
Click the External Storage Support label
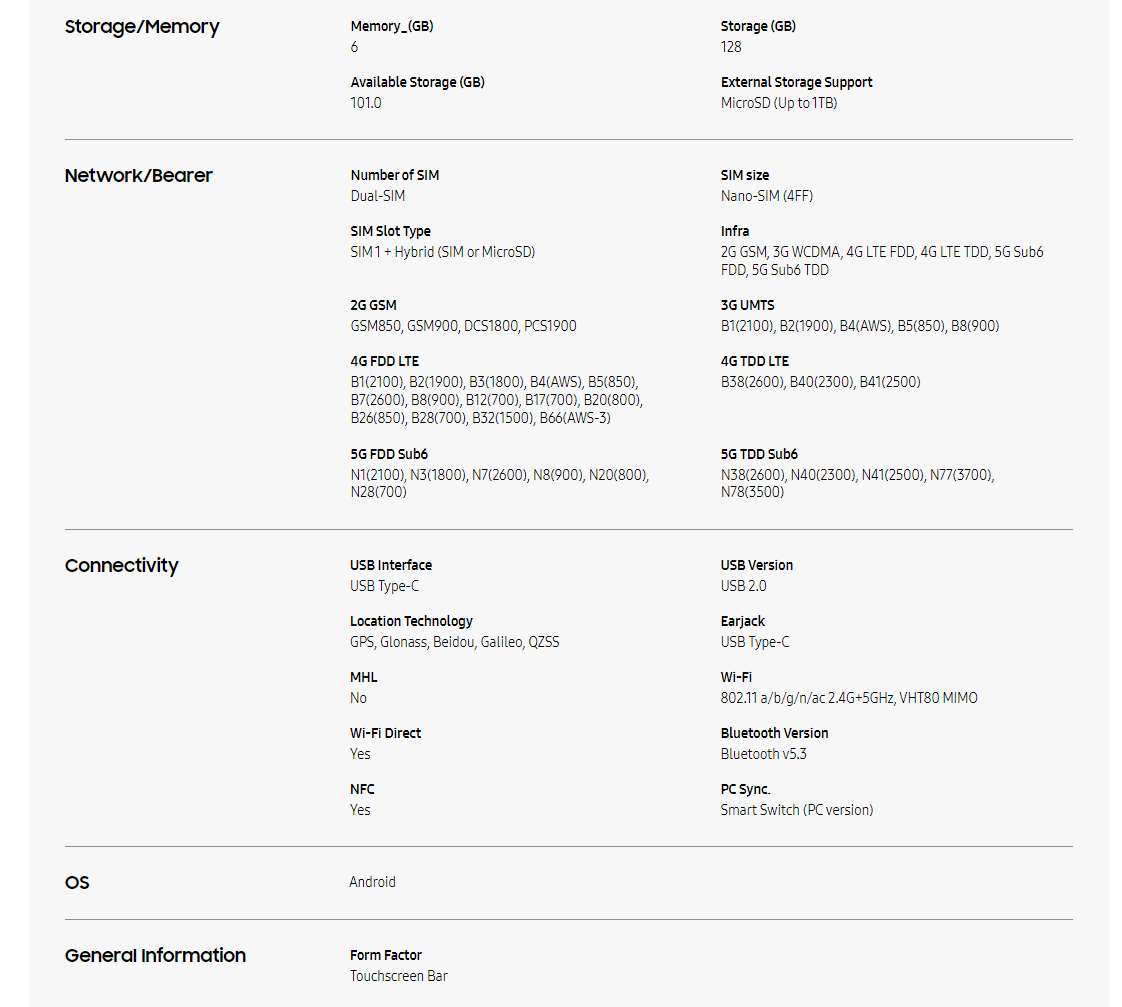pos(796,82)
